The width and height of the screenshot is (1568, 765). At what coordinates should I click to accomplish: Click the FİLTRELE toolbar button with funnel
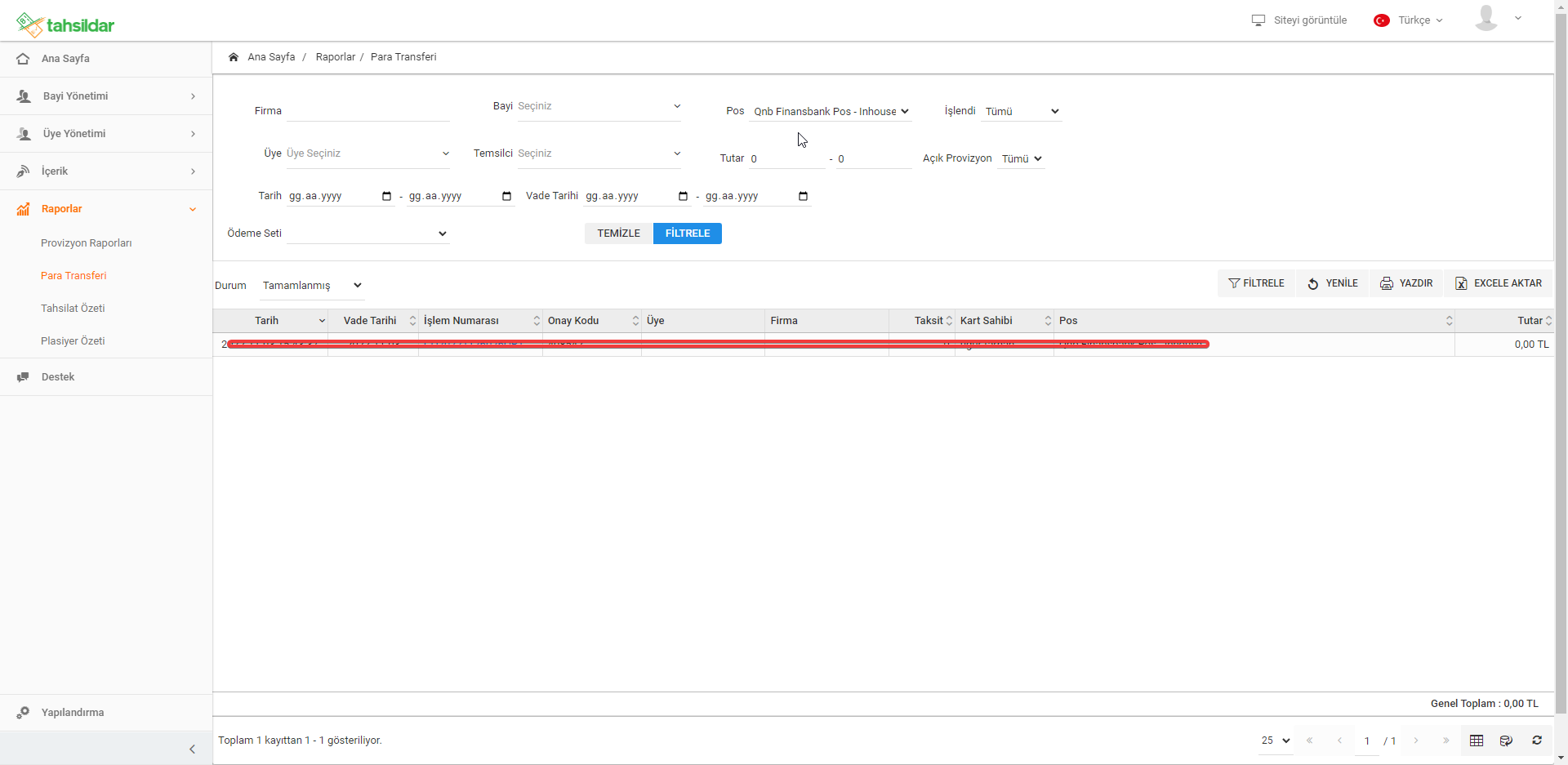[1256, 283]
